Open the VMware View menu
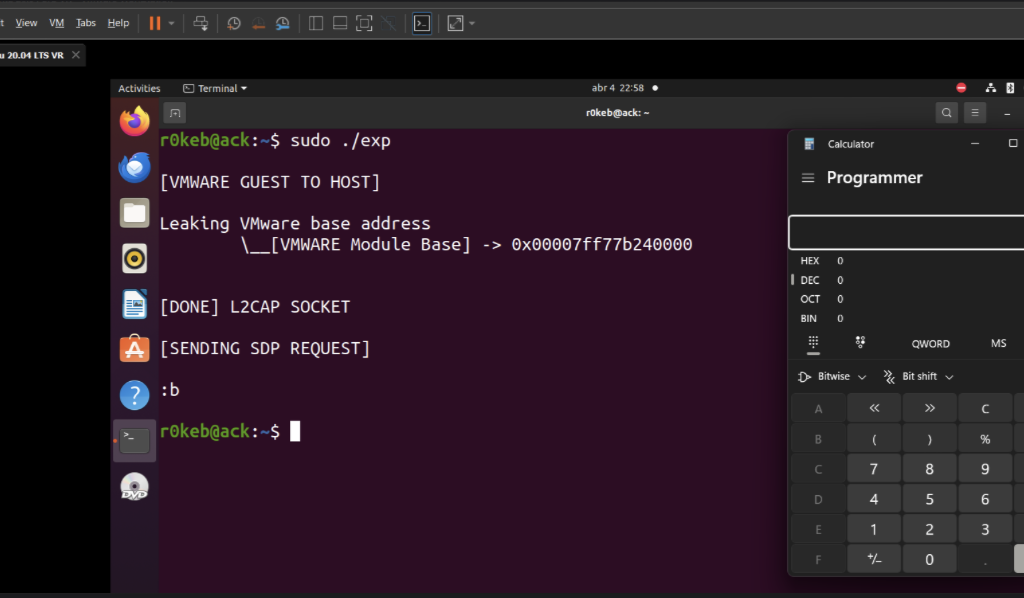Screen dimensions: 1024x598 tap(26, 23)
